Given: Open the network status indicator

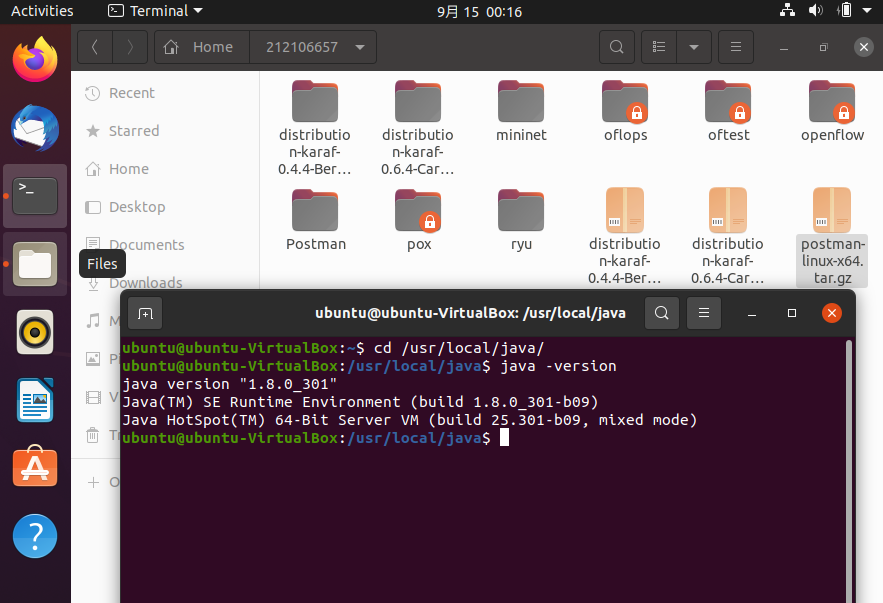Looking at the screenshot, I should pos(787,10).
